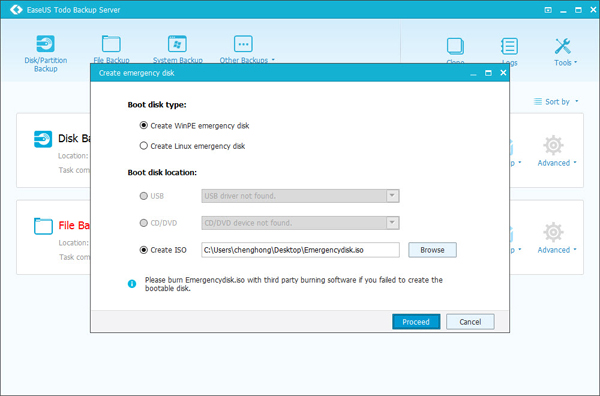Start a System Backup

pos(178,49)
